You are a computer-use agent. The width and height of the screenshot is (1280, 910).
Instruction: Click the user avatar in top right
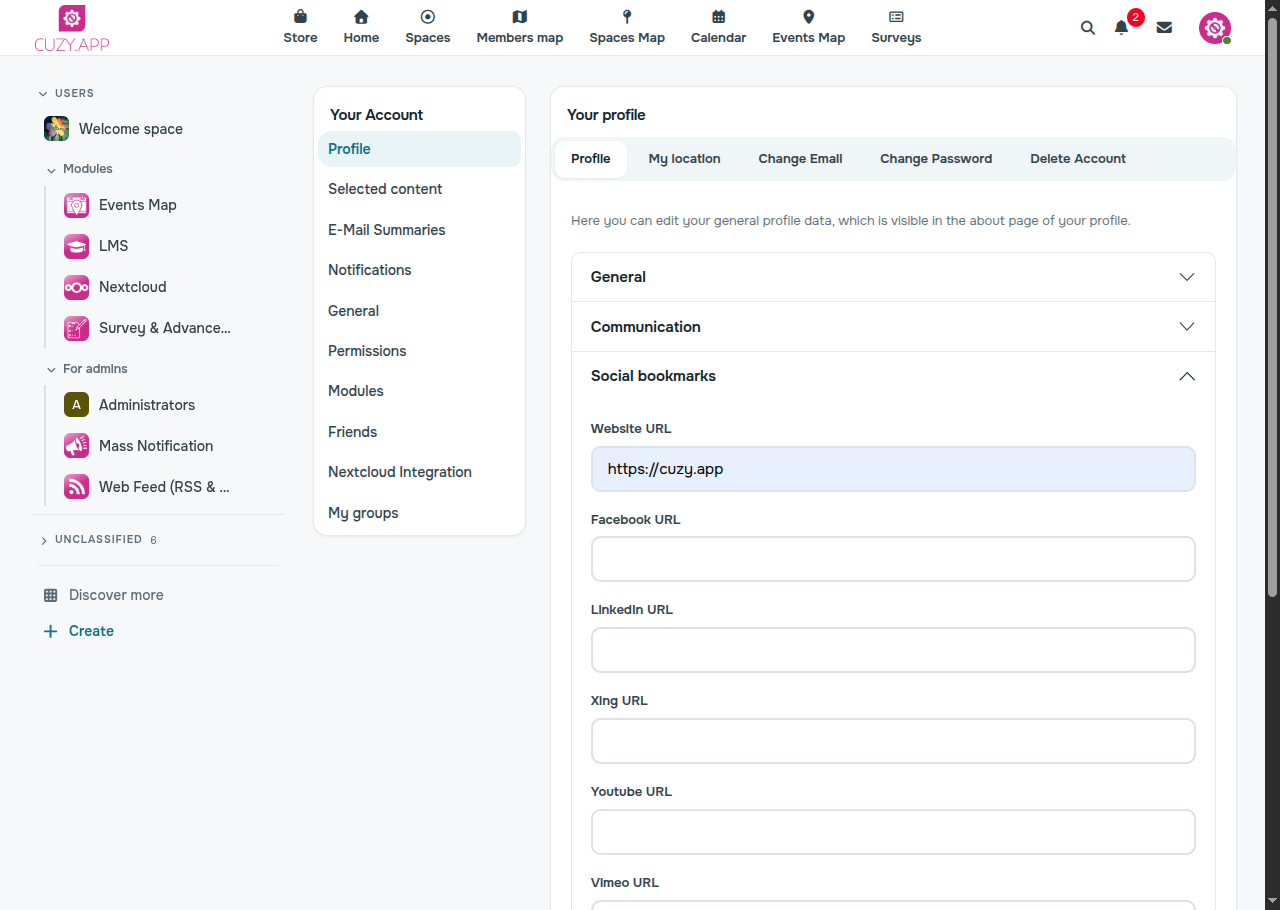[1215, 28]
